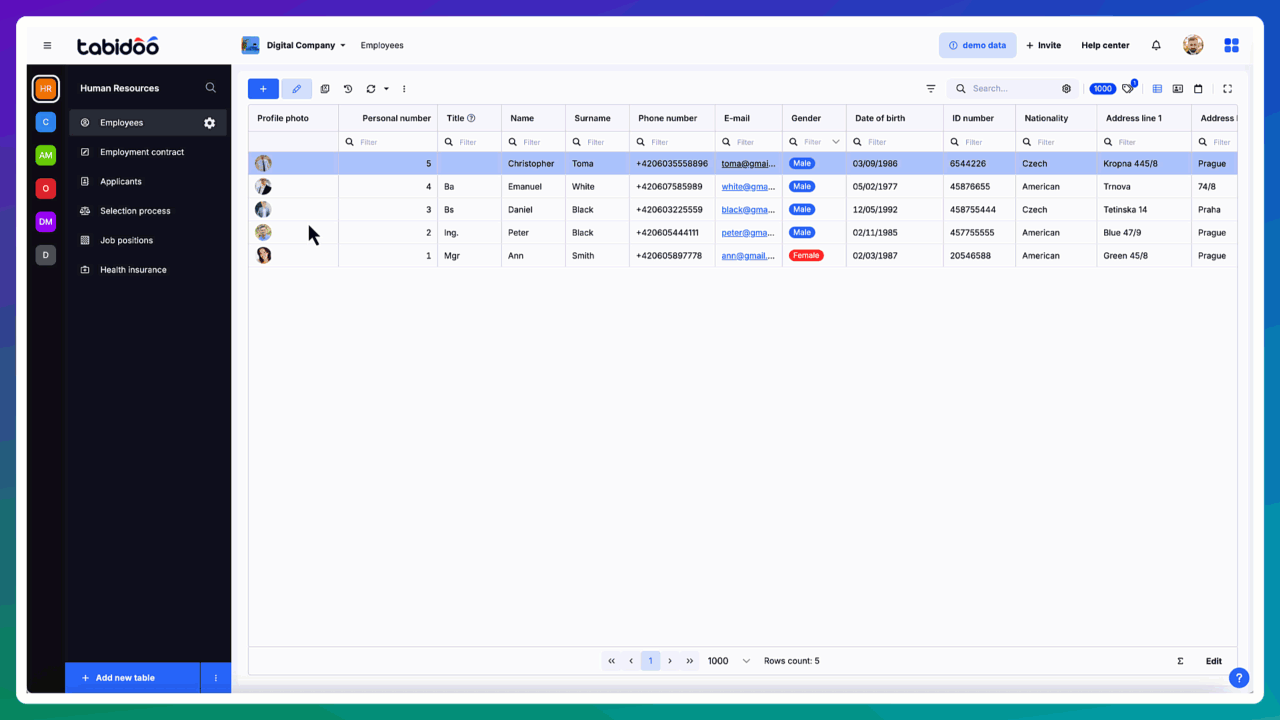The height and width of the screenshot is (720, 1280).
Task: Click the blue 1000 record limit badge
Action: click(1103, 89)
